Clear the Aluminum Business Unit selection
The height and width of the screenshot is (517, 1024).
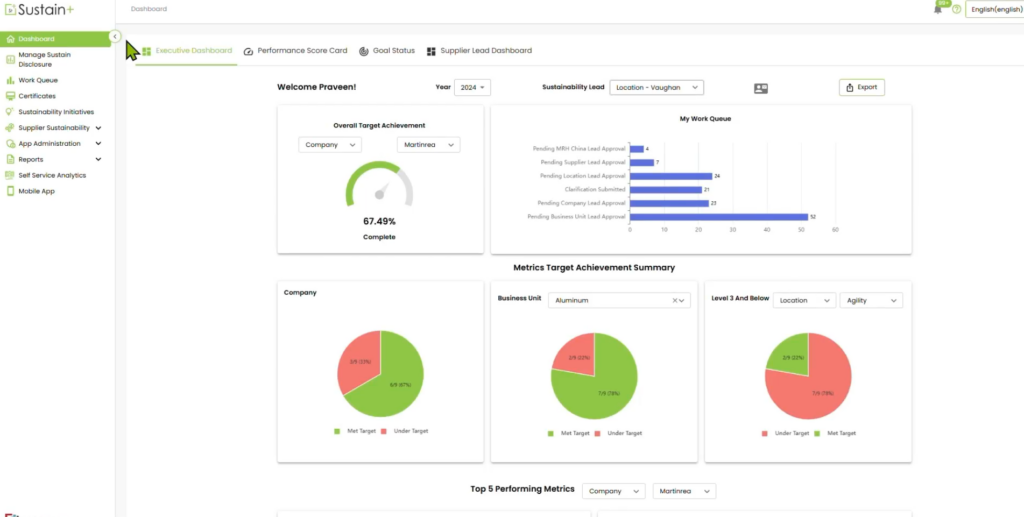tap(675, 300)
